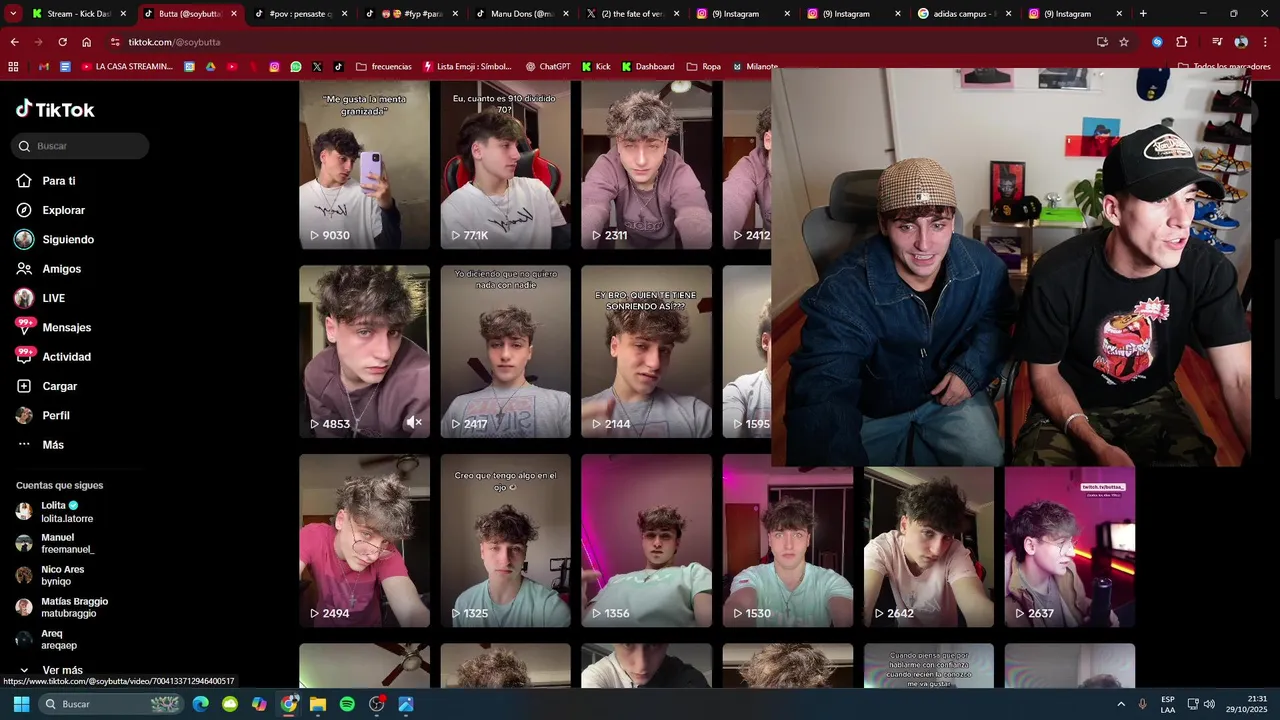The image size is (1280, 720).
Task: Open the 1356 views video
Action: [x=646, y=540]
